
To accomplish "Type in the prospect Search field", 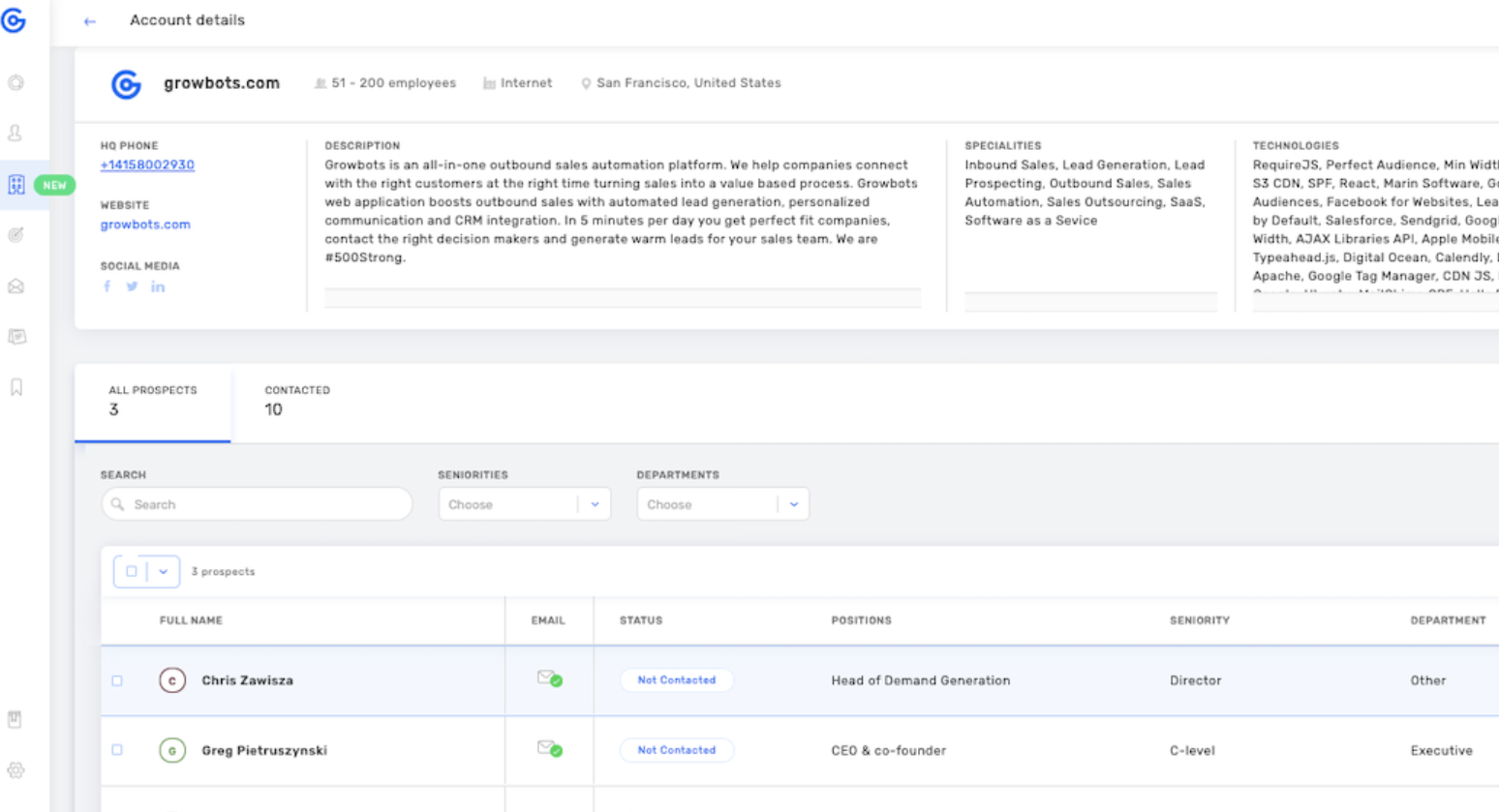I will [256, 503].
